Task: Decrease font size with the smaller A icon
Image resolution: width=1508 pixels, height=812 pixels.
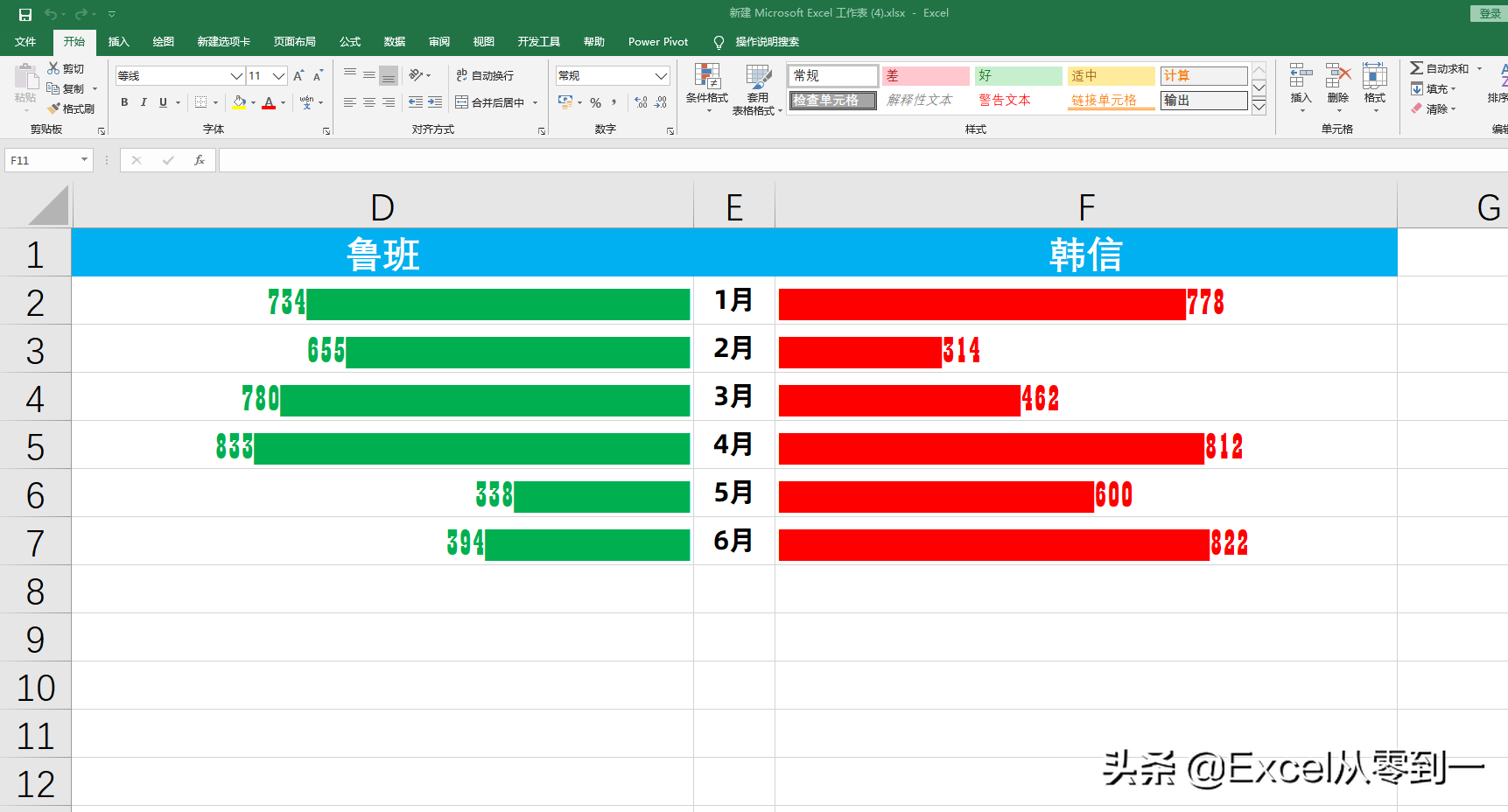Action: 318,76
